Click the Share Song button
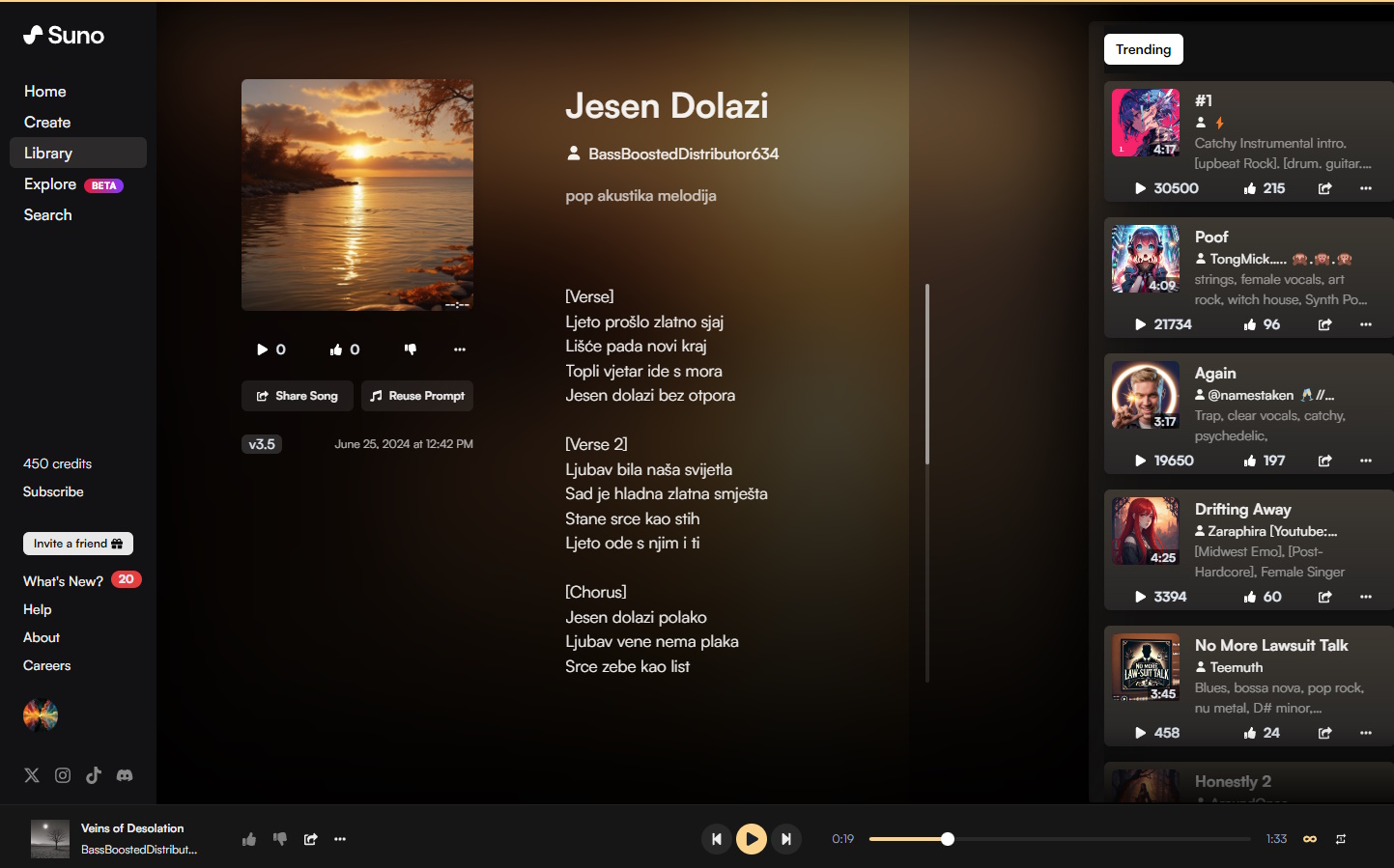The width and height of the screenshot is (1394, 868). pos(298,396)
